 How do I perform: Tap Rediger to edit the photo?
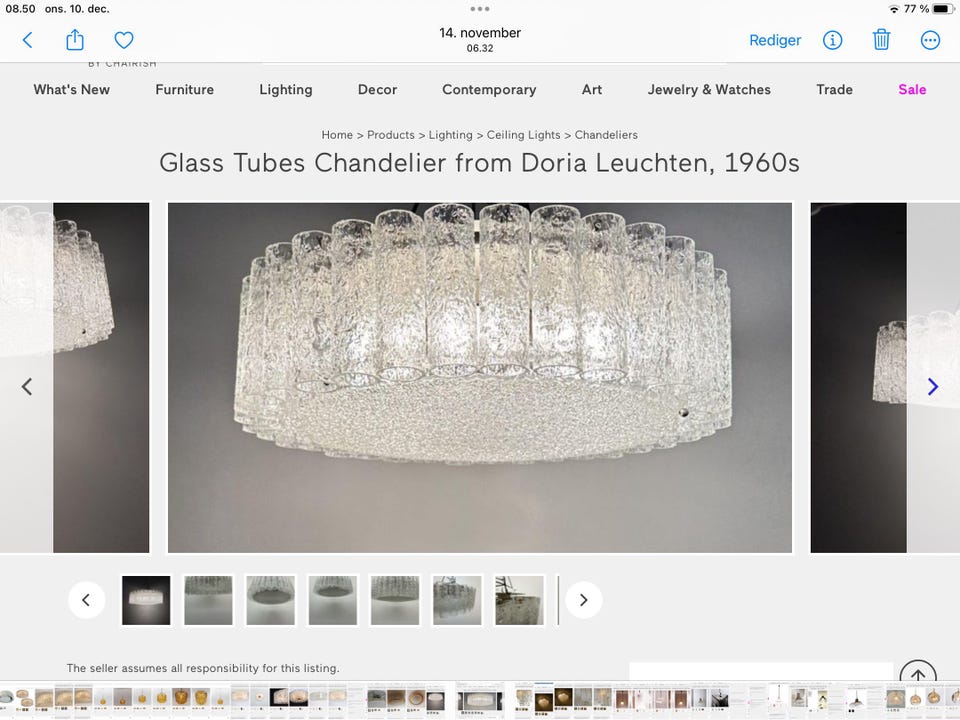775,40
